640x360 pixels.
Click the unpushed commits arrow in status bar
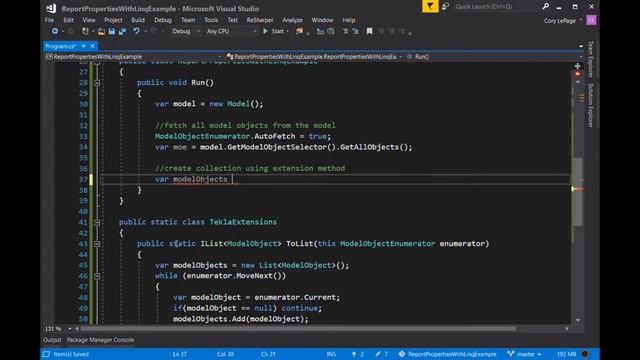(x=354, y=354)
